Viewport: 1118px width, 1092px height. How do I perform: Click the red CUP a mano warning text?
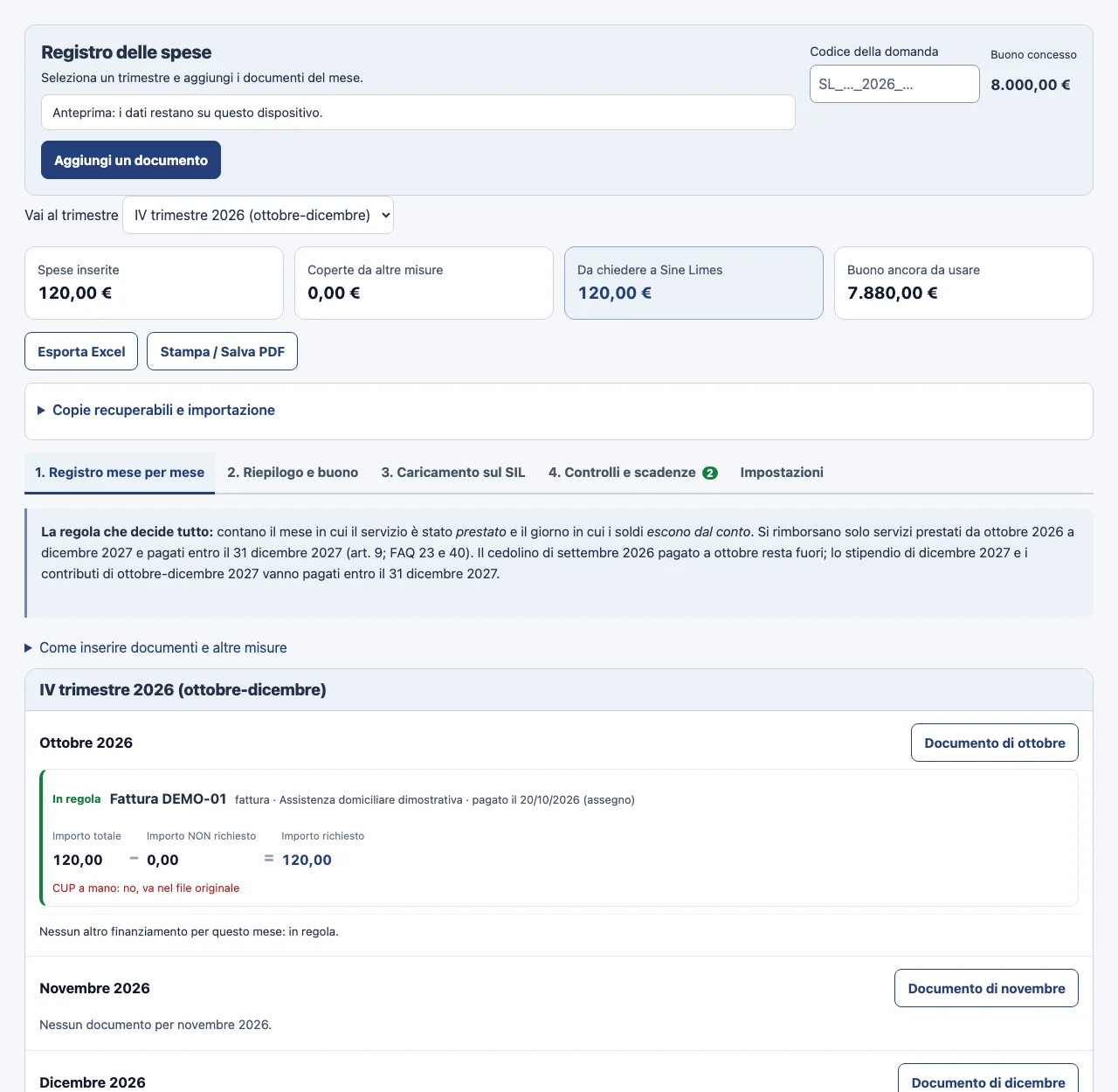click(x=146, y=888)
